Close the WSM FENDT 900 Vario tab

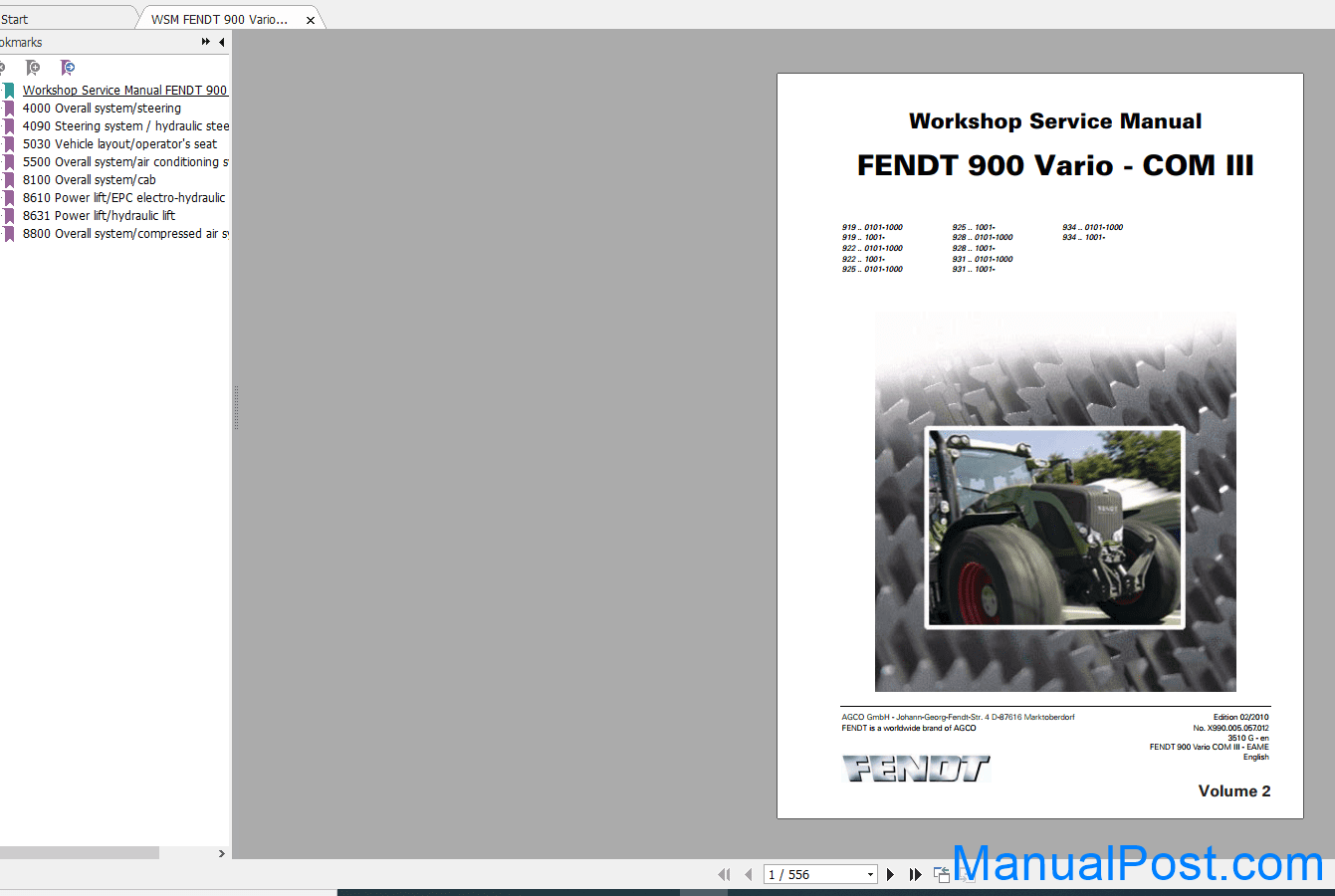(311, 20)
